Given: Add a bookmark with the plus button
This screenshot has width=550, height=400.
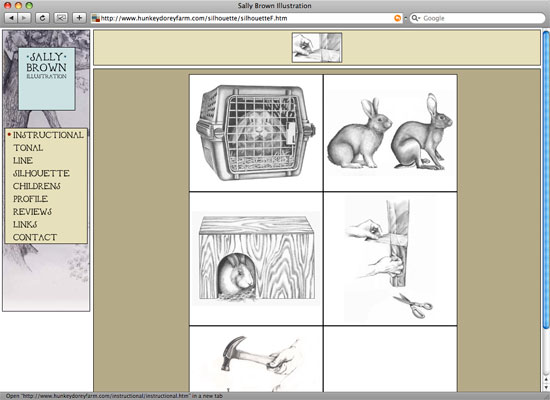Looking at the screenshot, I should tap(79, 18).
